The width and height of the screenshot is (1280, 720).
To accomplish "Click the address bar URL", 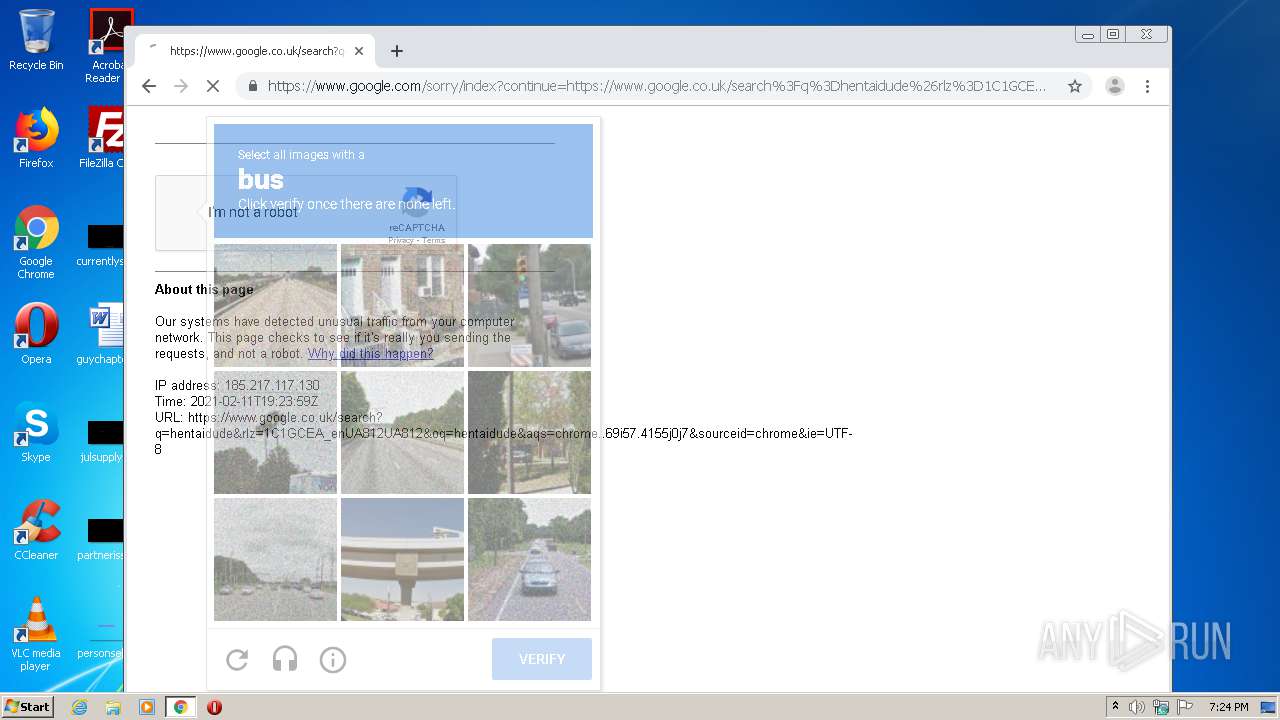I will point(656,86).
